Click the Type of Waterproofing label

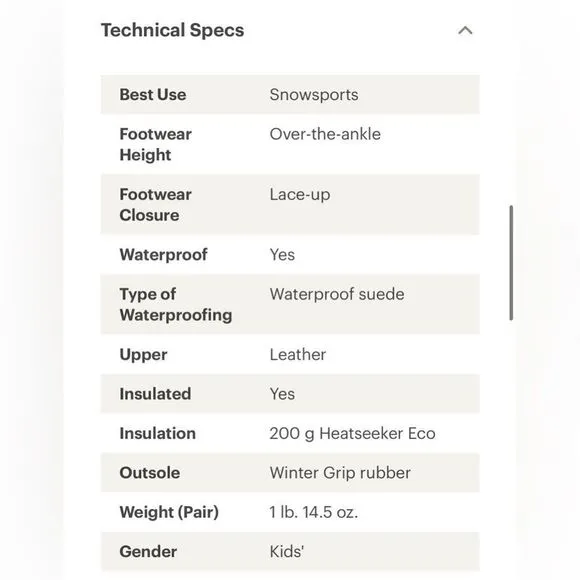click(176, 304)
